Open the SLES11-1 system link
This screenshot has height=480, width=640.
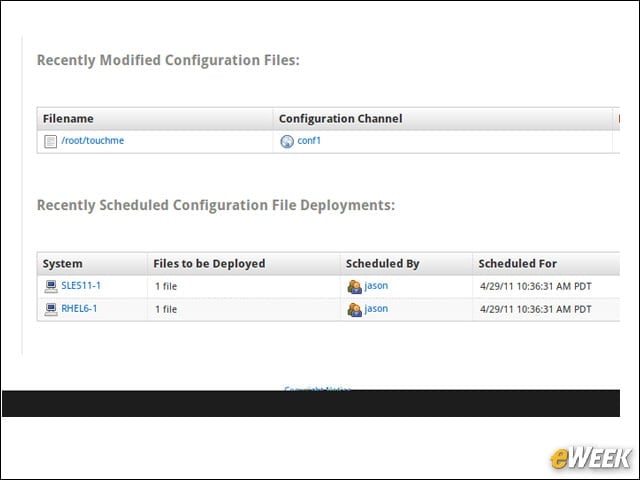point(81,286)
